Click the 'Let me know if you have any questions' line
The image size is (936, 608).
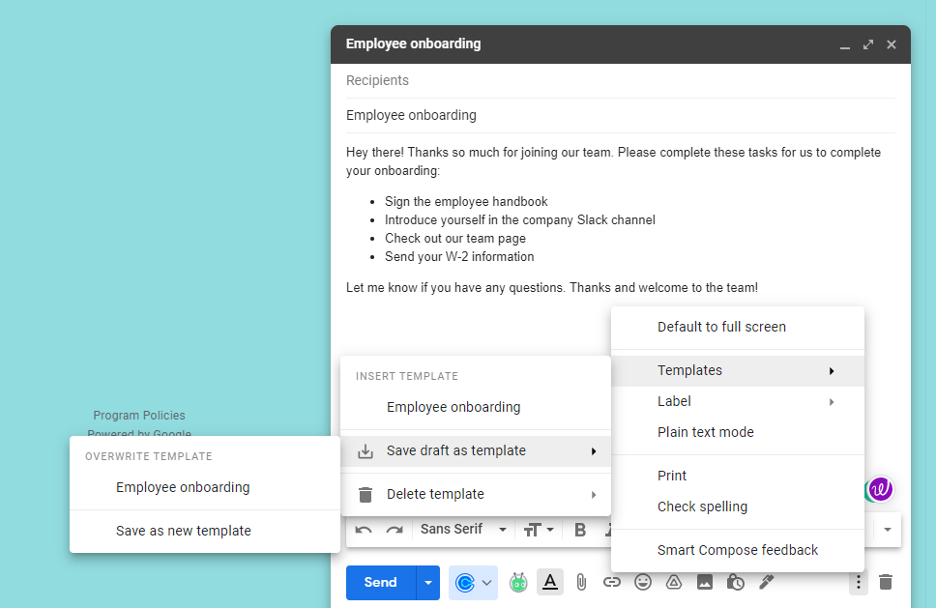coord(552,288)
